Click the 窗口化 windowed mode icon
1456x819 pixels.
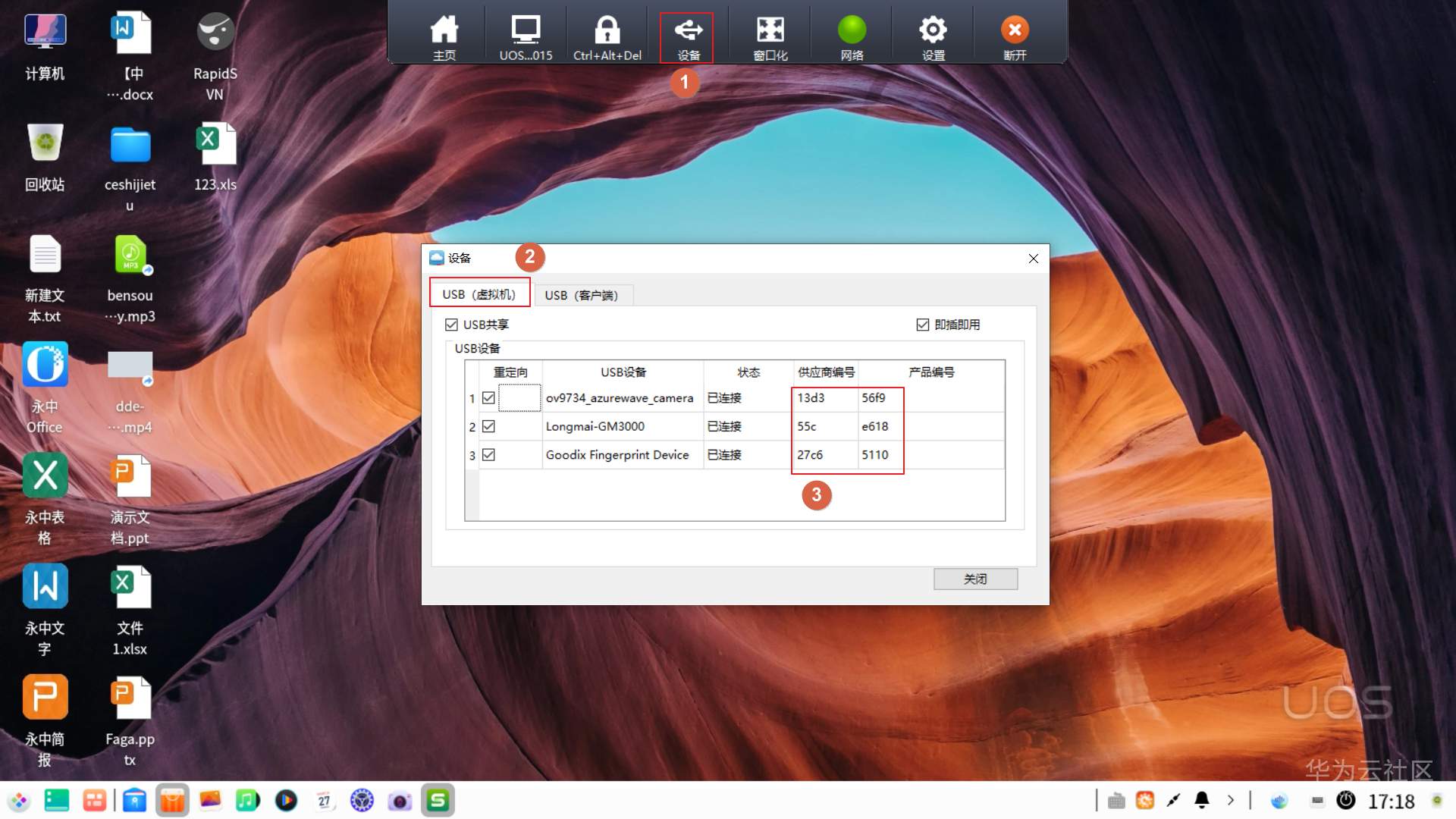tap(770, 31)
